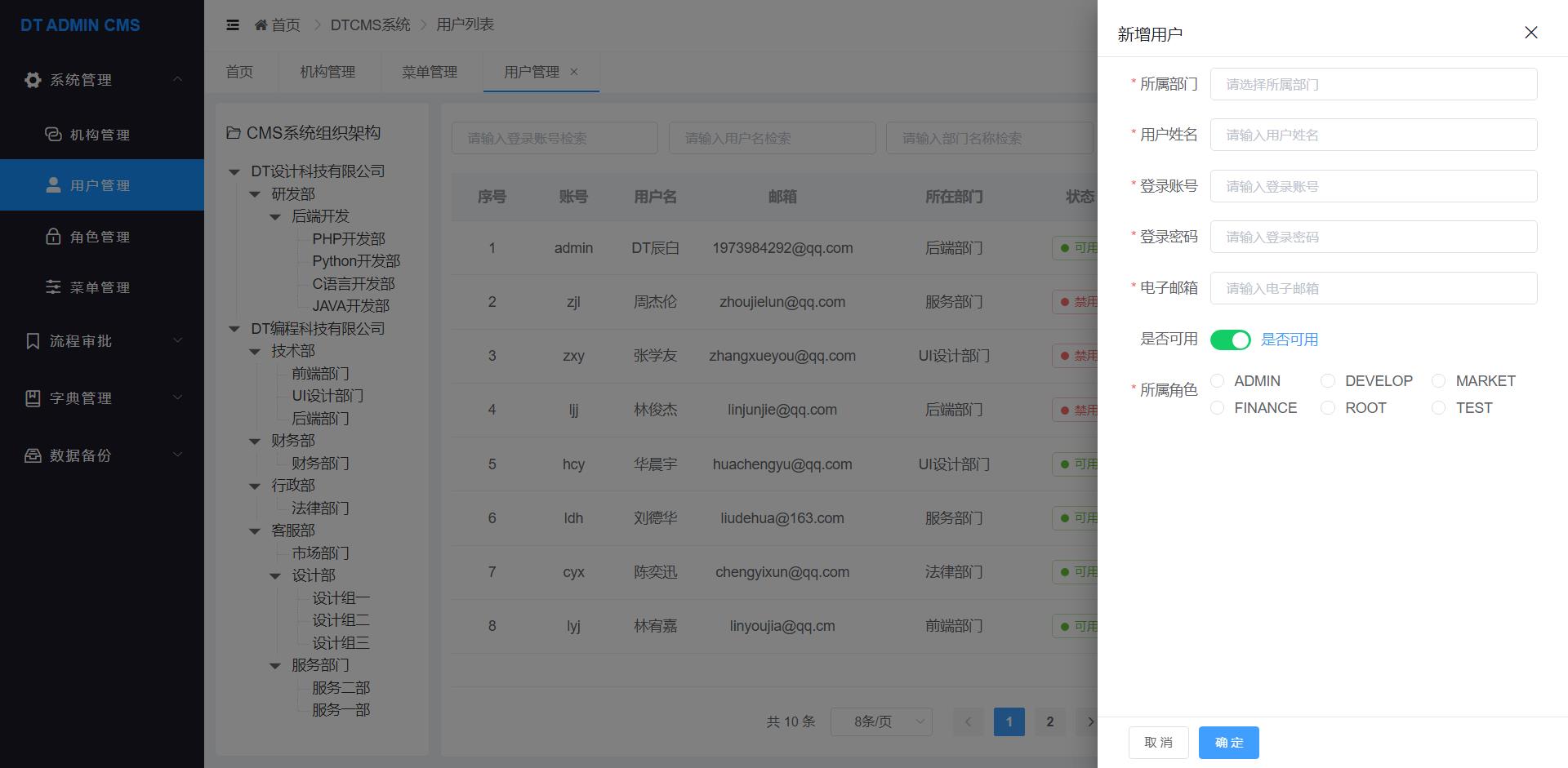Go to page 2 in pagination

point(1050,721)
